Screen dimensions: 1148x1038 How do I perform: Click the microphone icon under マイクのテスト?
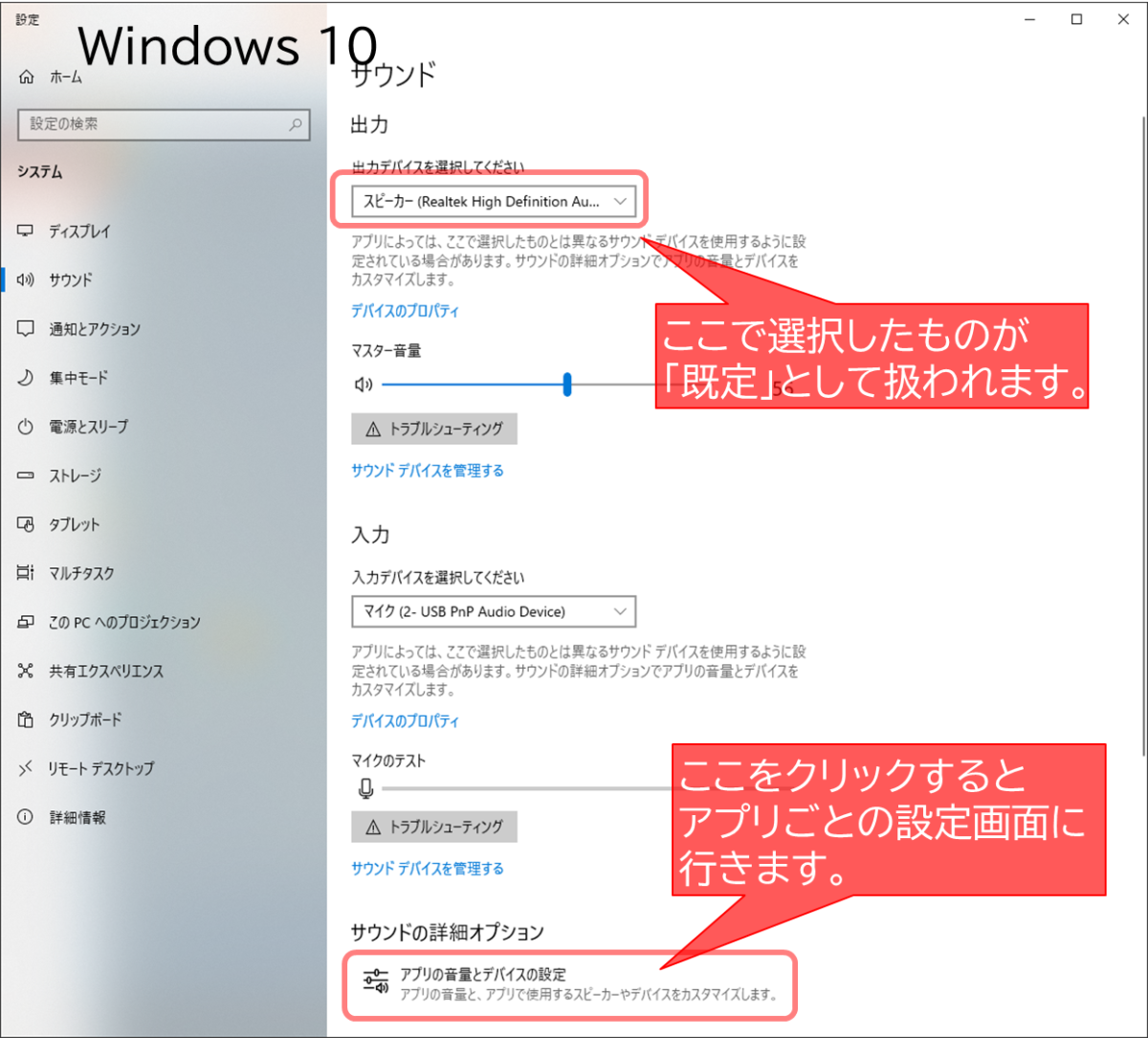click(364, 789)
